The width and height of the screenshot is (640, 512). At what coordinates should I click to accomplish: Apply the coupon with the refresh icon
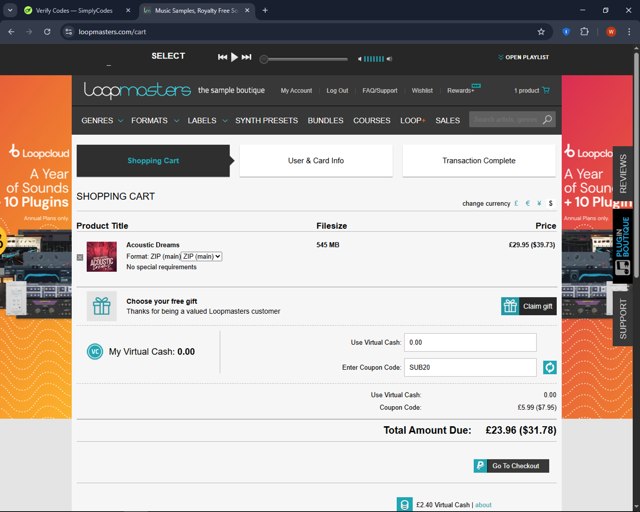click(x=550, y=367)
